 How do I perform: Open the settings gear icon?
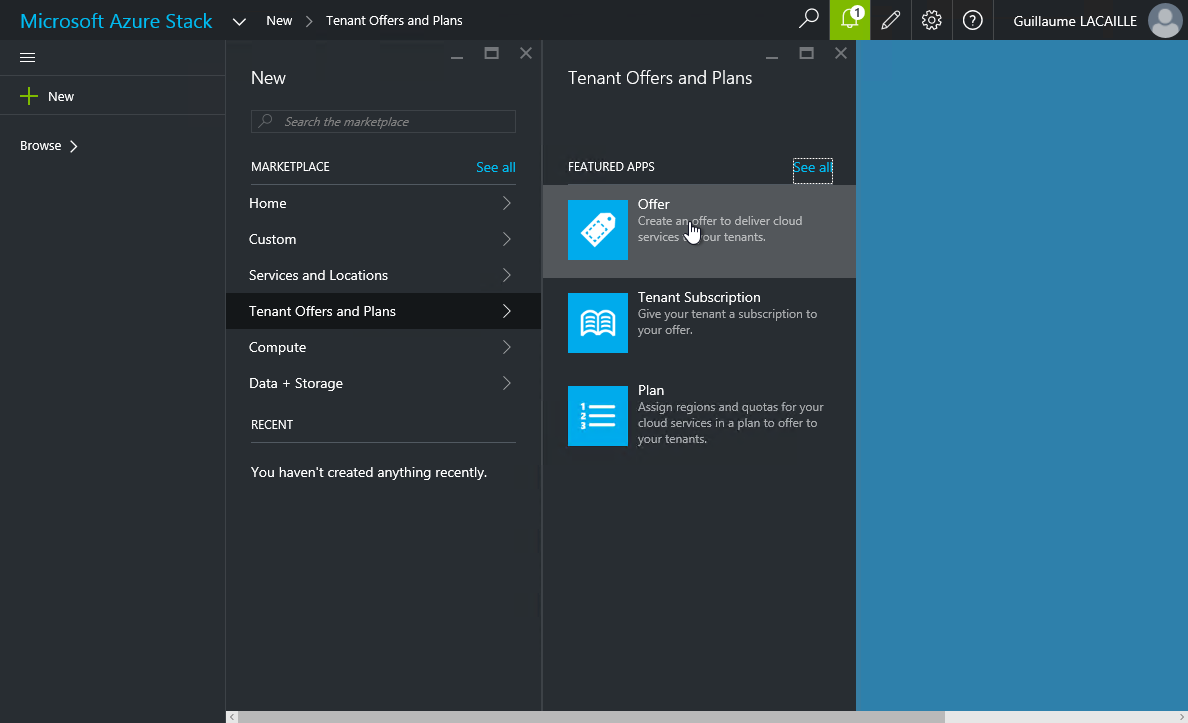point(931,20)
